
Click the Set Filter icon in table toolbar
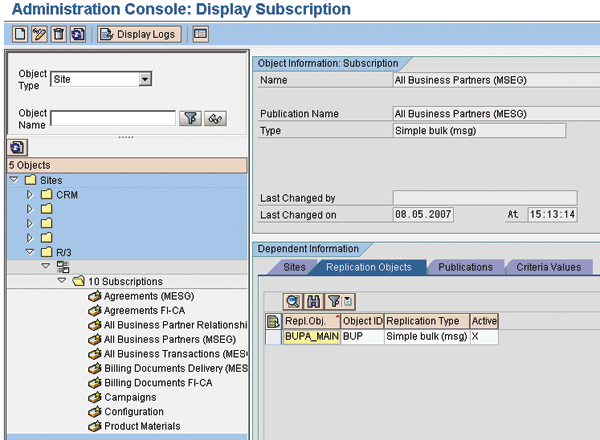click(x=340, y=301)
